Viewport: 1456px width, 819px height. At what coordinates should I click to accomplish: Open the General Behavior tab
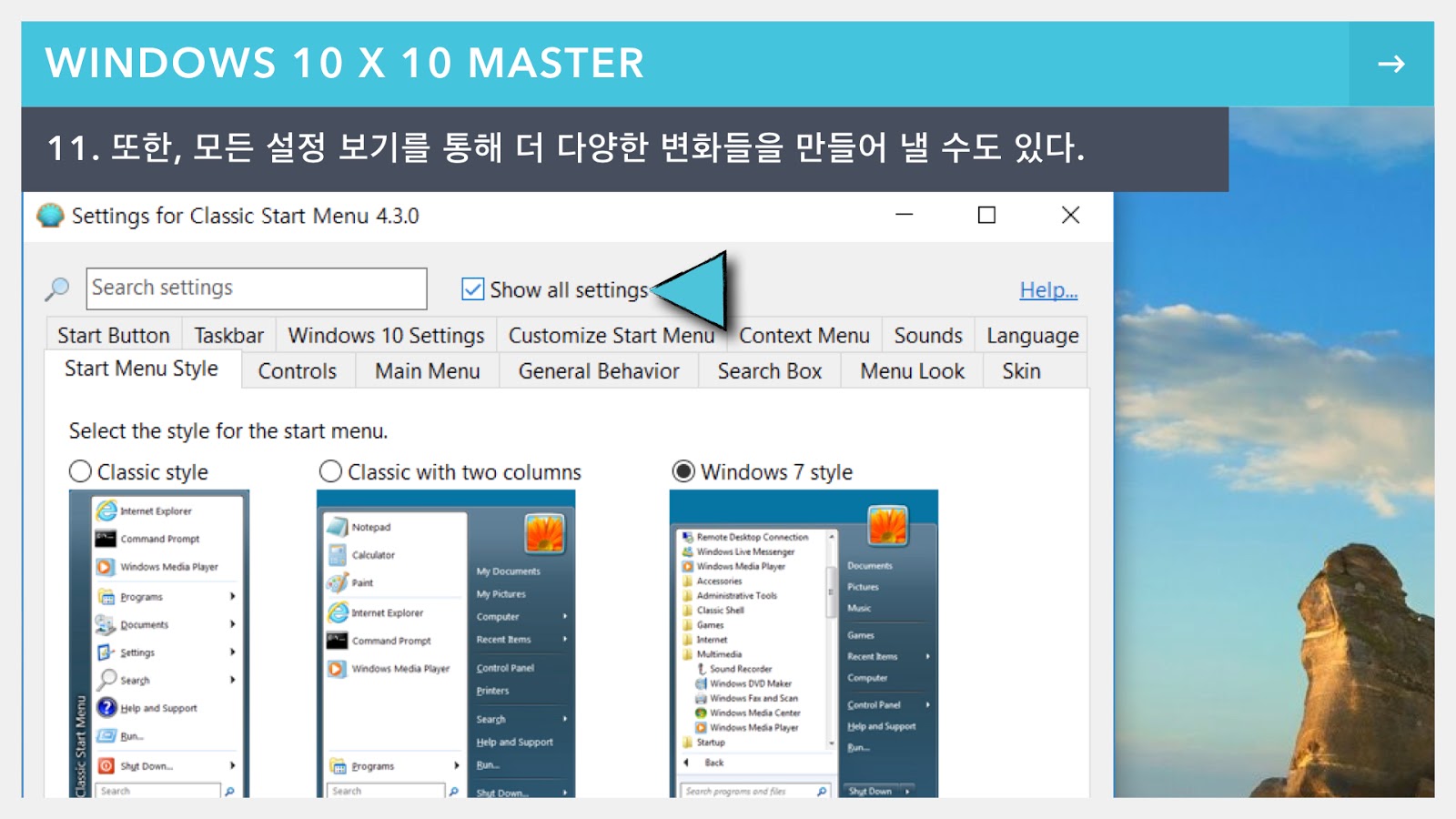(599, 371)
